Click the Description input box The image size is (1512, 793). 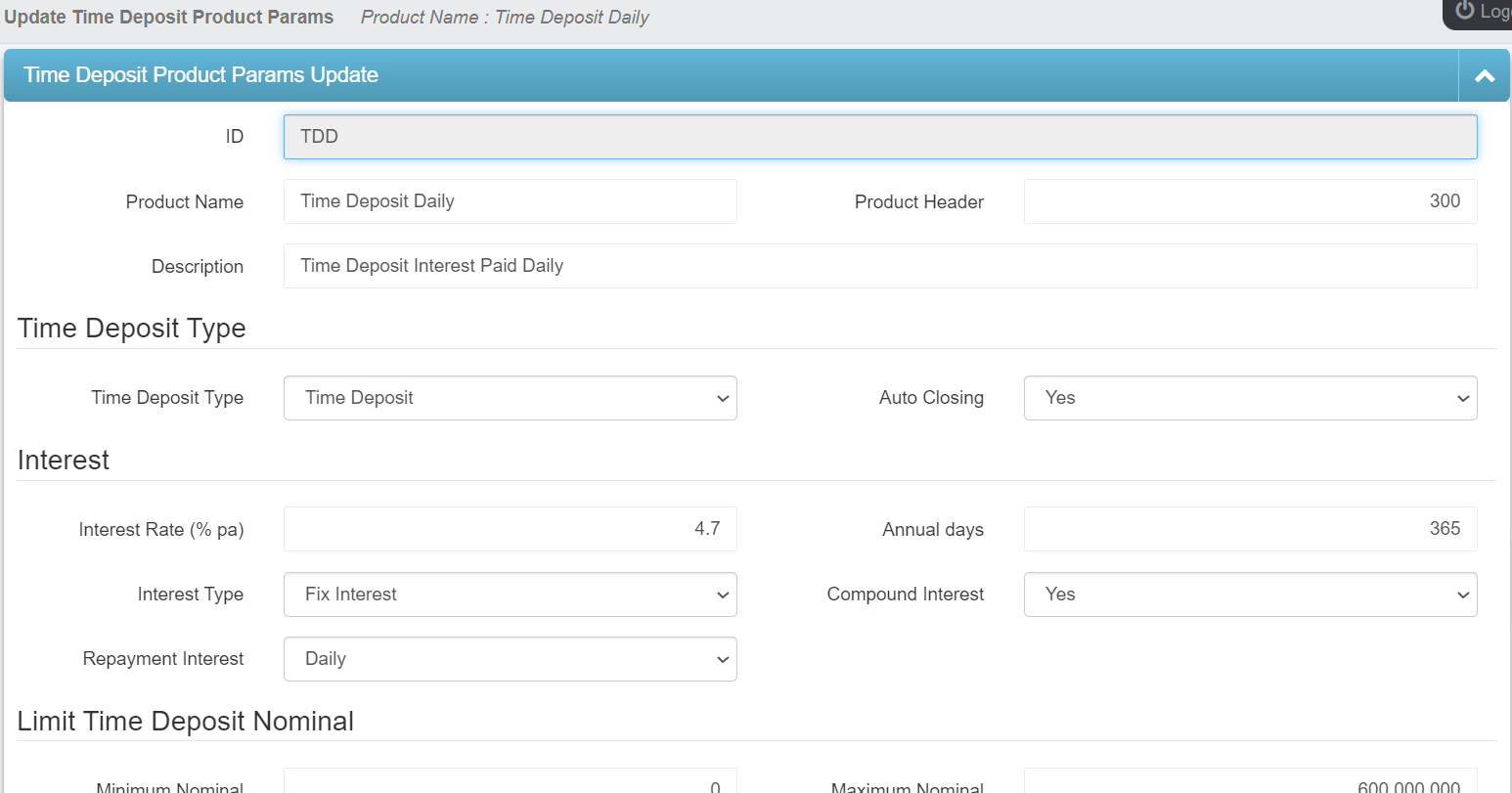click(879, 266)
